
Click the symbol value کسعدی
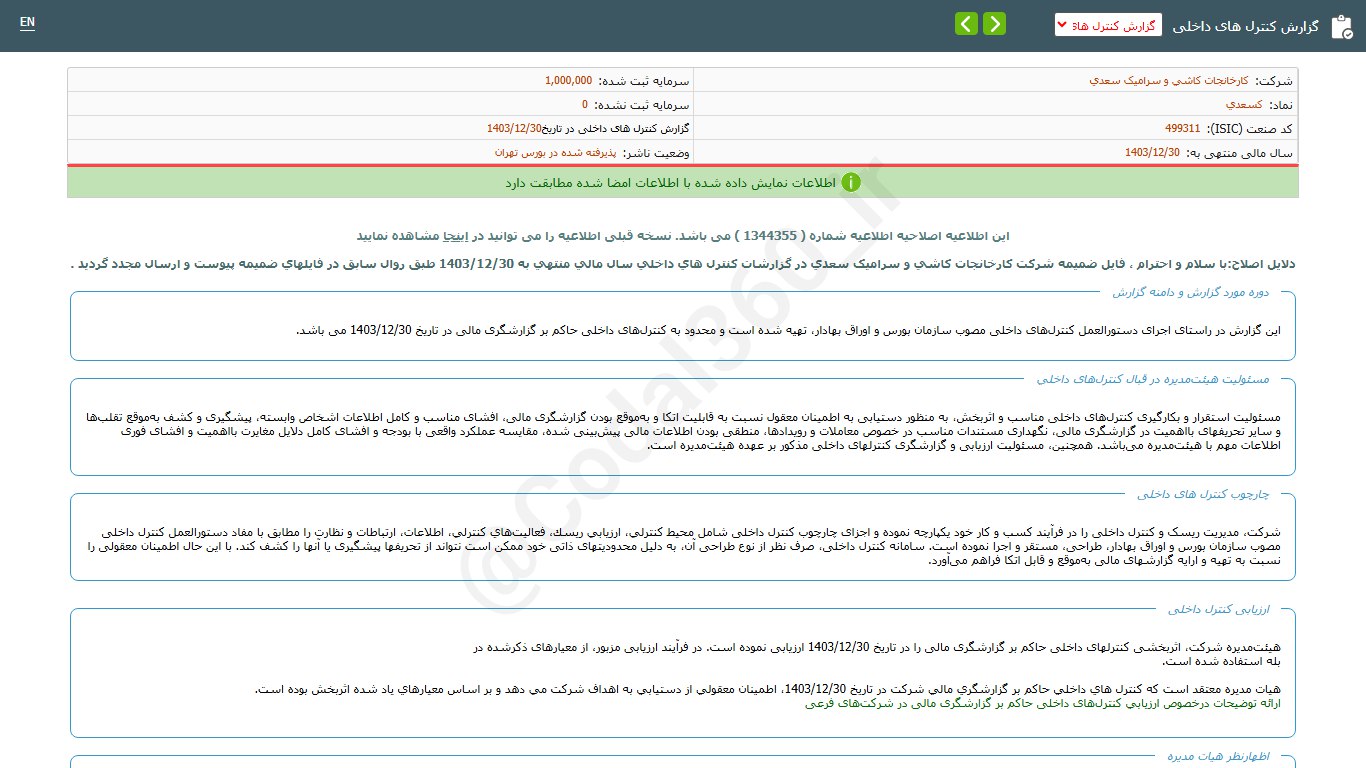[x=1244, y=104]
